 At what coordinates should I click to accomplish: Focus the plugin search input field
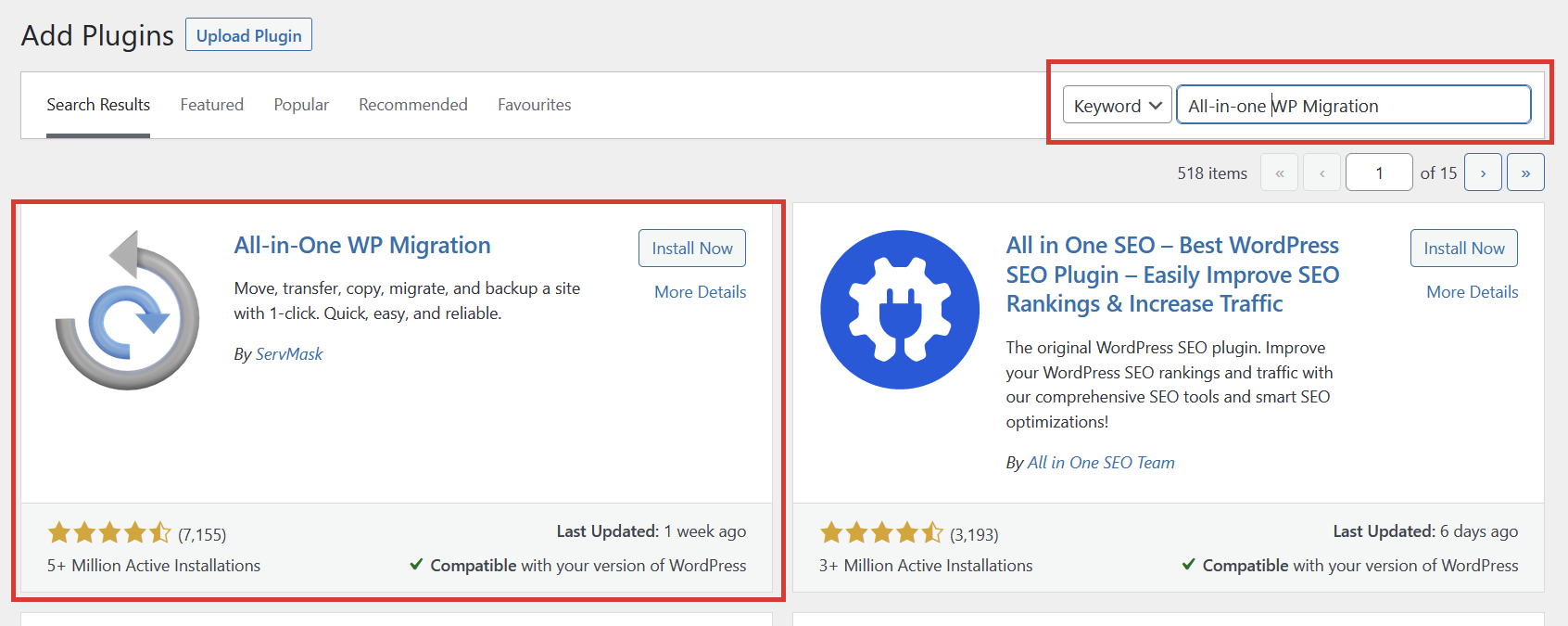click(x=1353, y=105)
